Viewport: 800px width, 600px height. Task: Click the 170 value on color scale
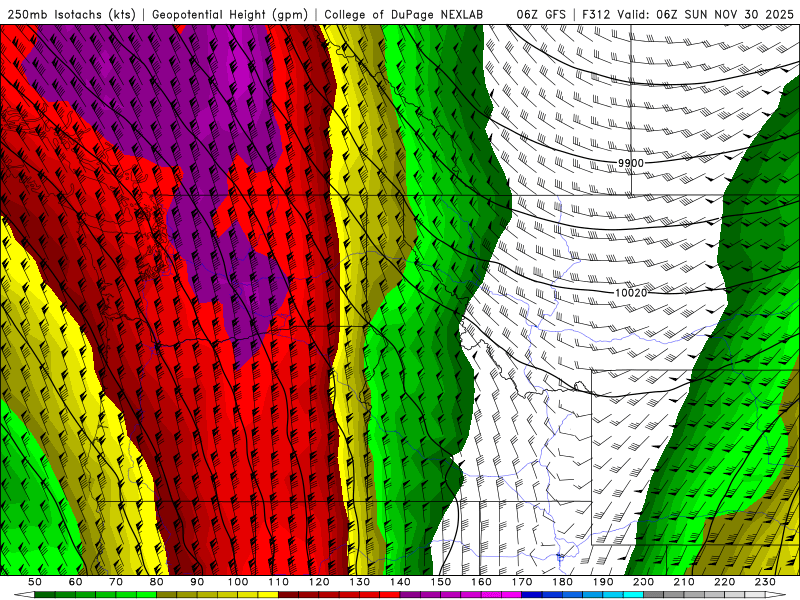(x=521, y=582)
